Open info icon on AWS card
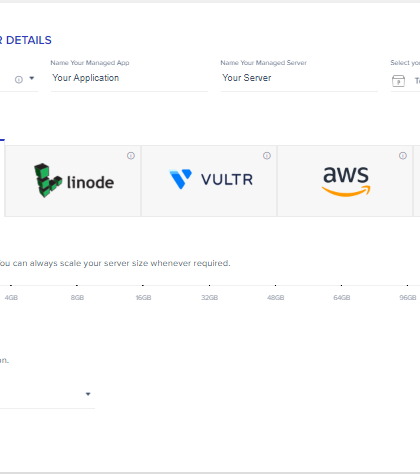This screenshot has width=420, height=474. coord(403,156)
